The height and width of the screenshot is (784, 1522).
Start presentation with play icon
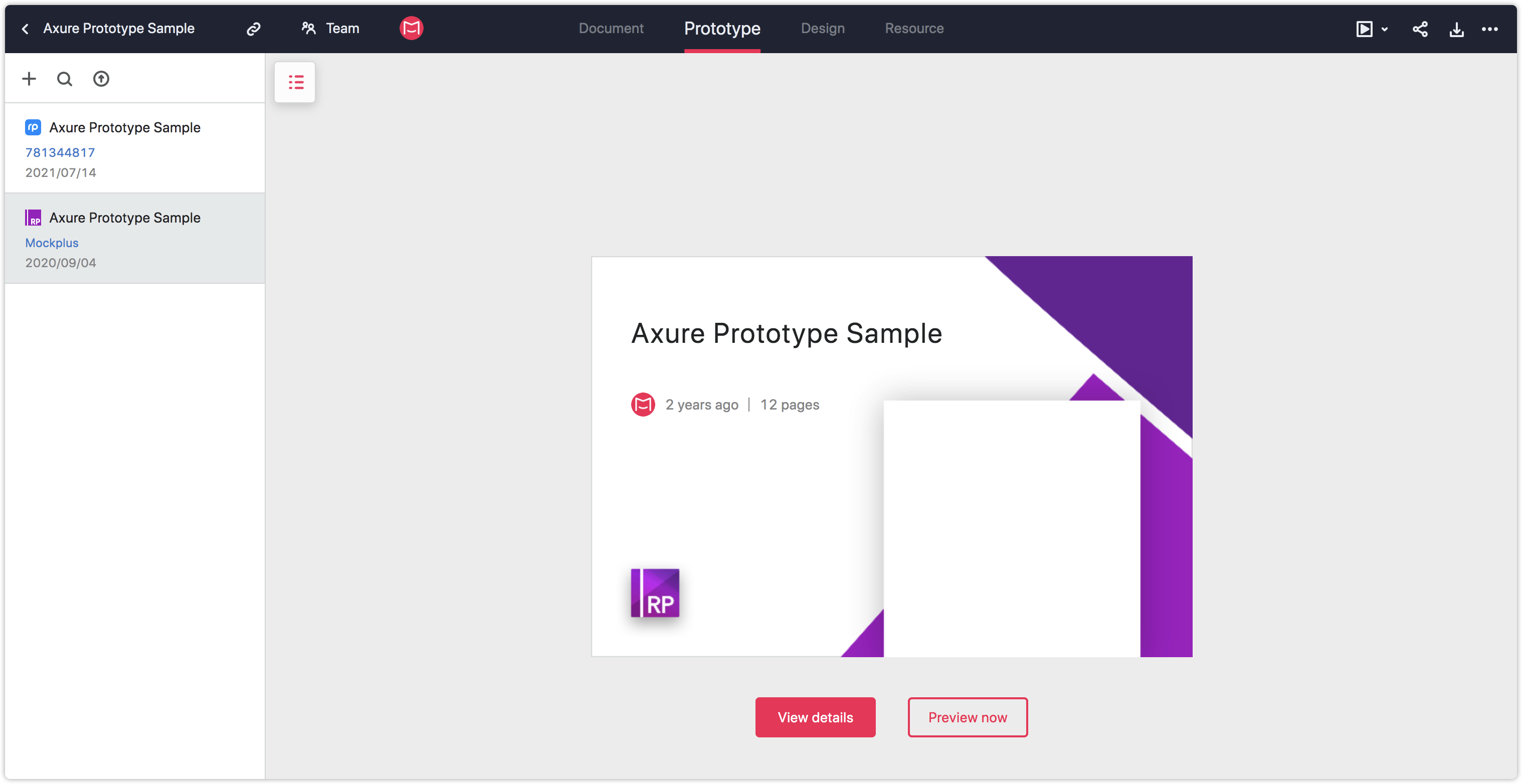(1364, 29)
